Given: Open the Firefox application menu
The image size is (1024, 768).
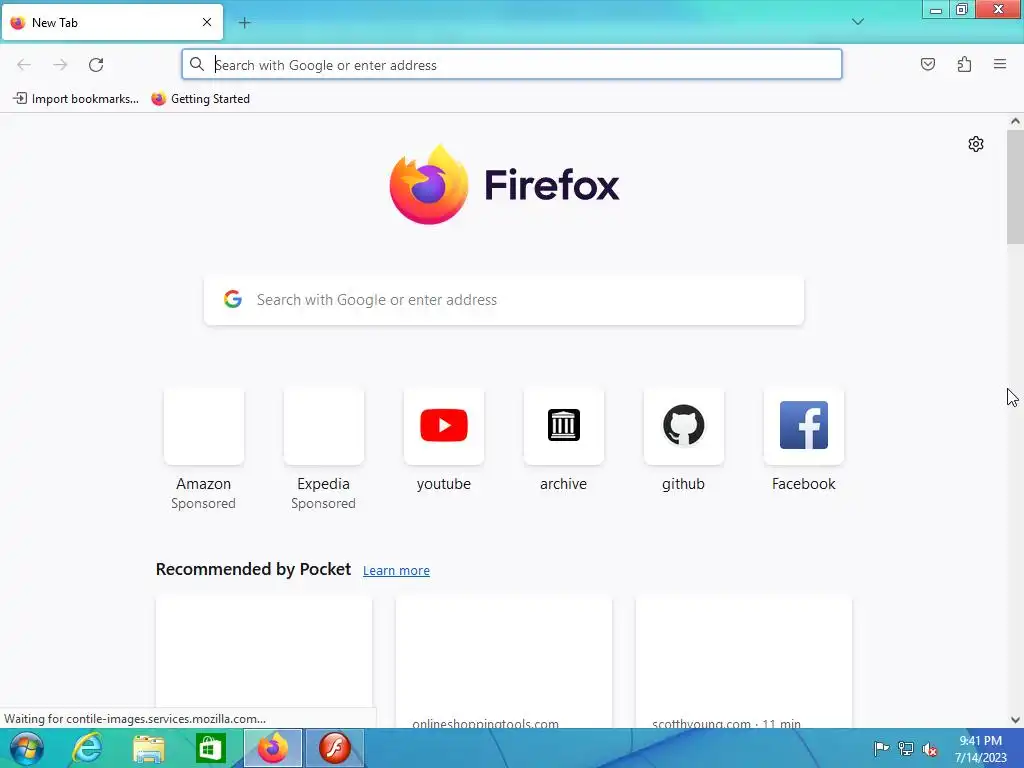Looking at the screenshot, I should 1000,64.
